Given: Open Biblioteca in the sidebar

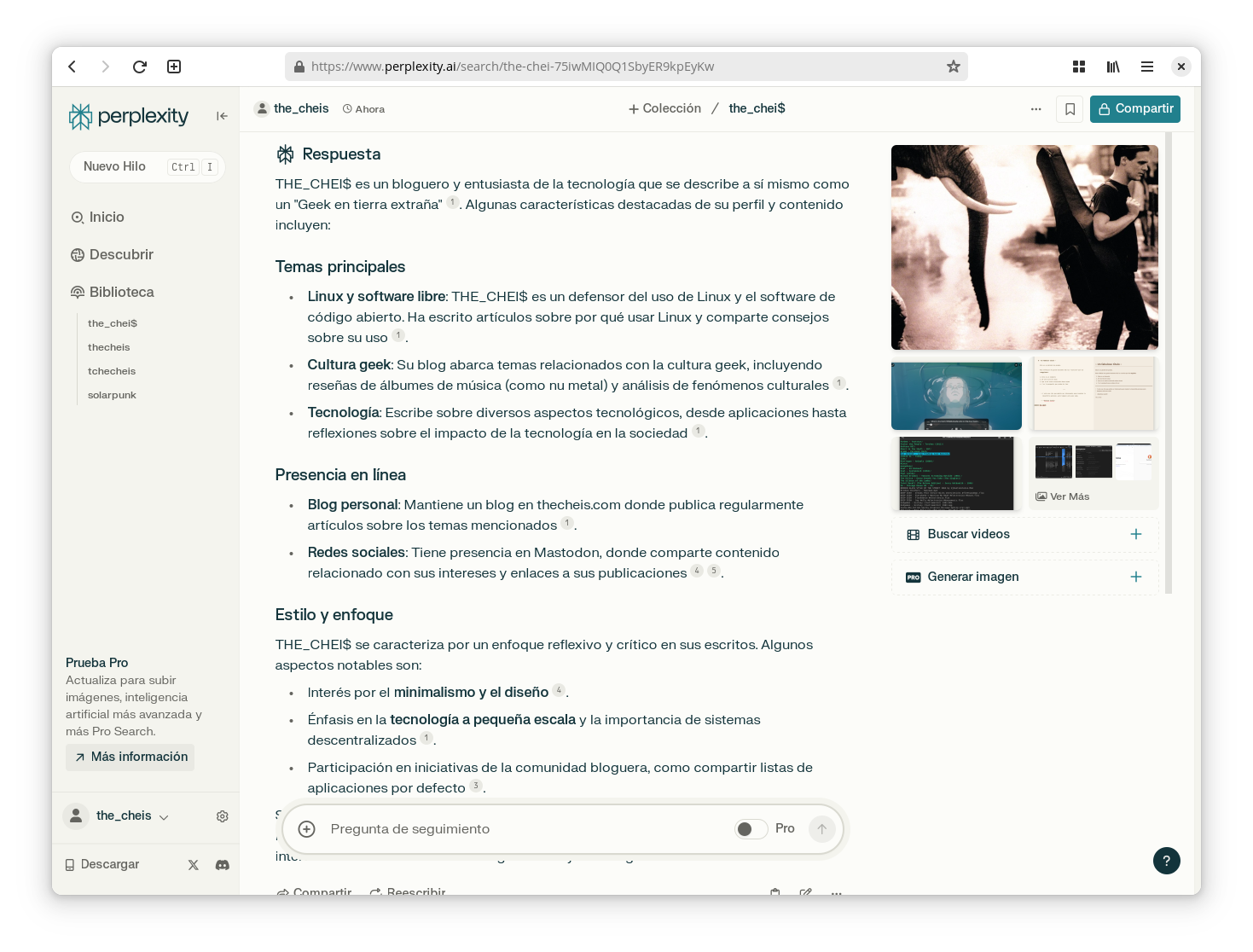Looking at the screenshot, I should pyautogui.click(x=112, y=293).
